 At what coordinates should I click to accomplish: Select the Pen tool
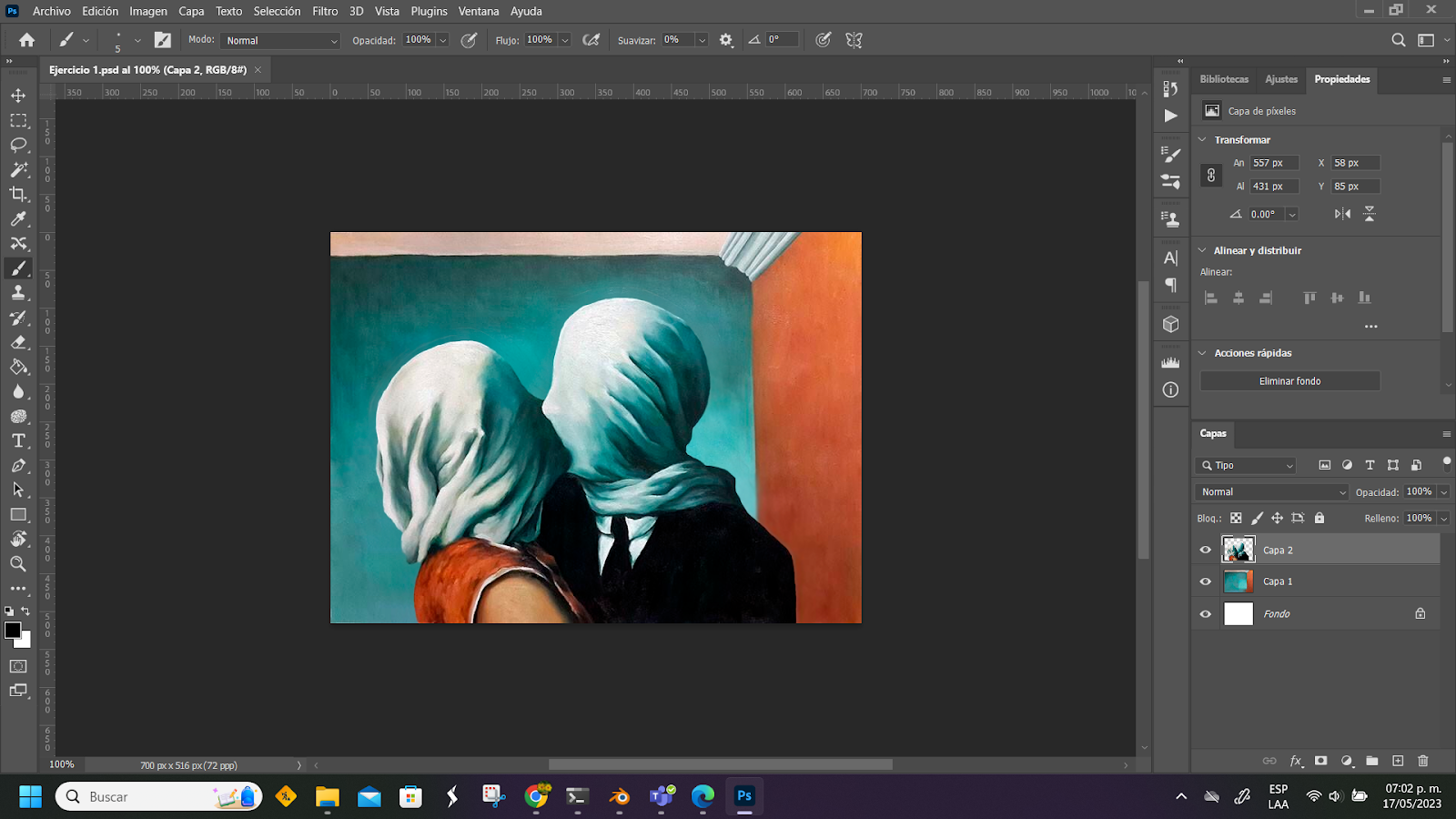pos(18,465)
